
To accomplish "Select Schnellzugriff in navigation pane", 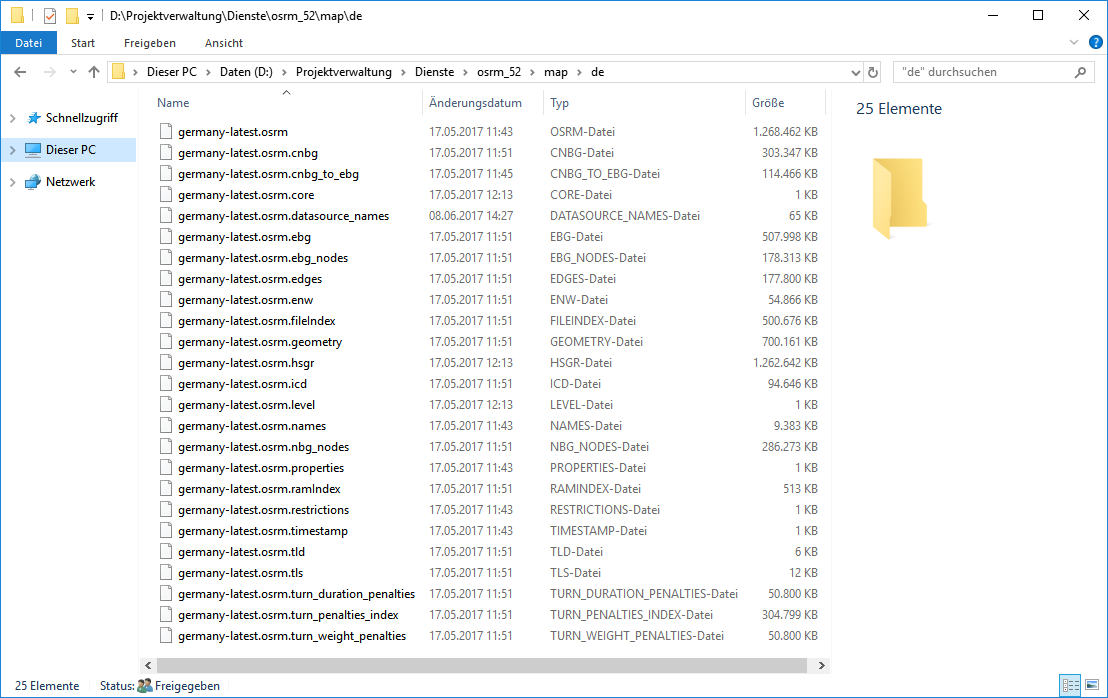I will pos(81,118).
